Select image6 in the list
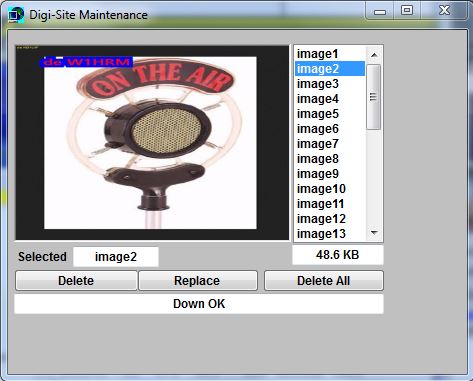This screenshot has width=473, height=381. (330, 129)
